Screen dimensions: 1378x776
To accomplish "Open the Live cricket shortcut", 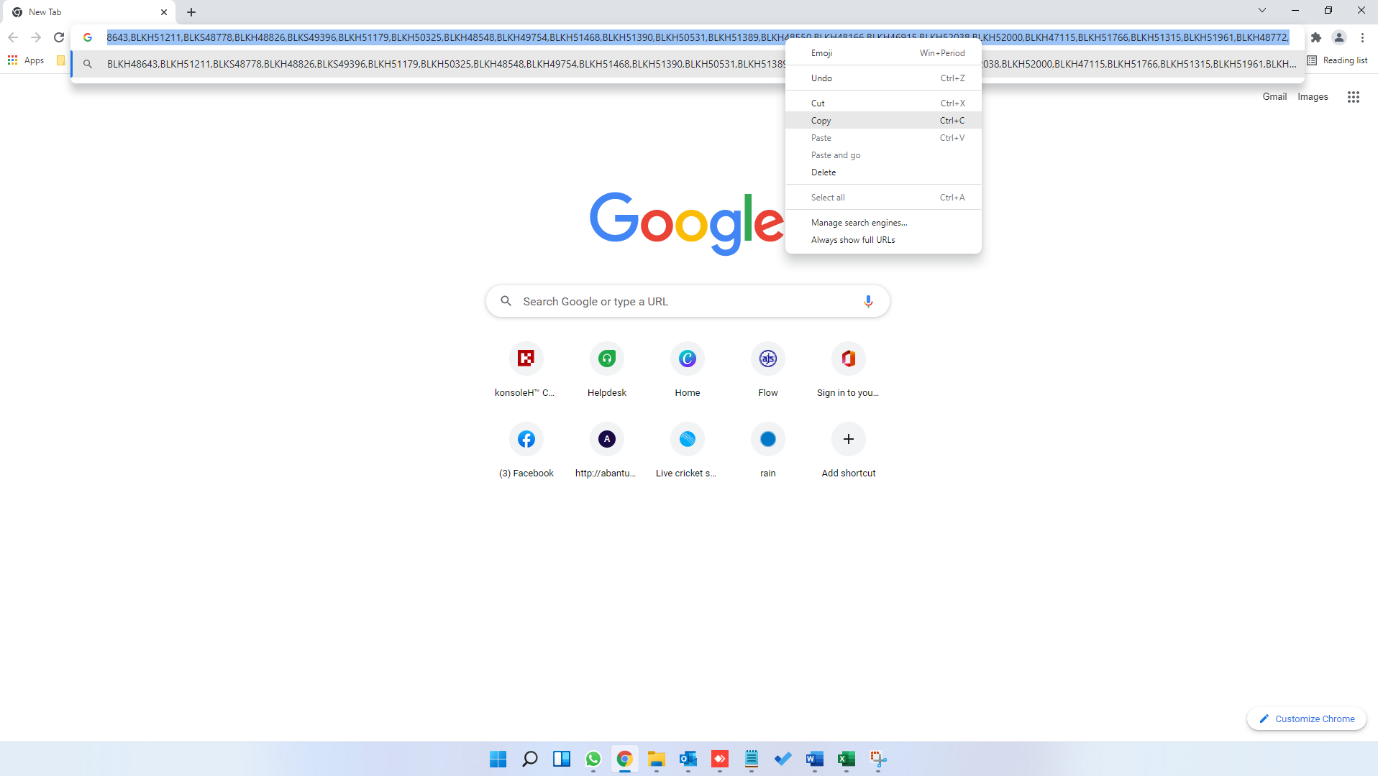I will 687,451.
